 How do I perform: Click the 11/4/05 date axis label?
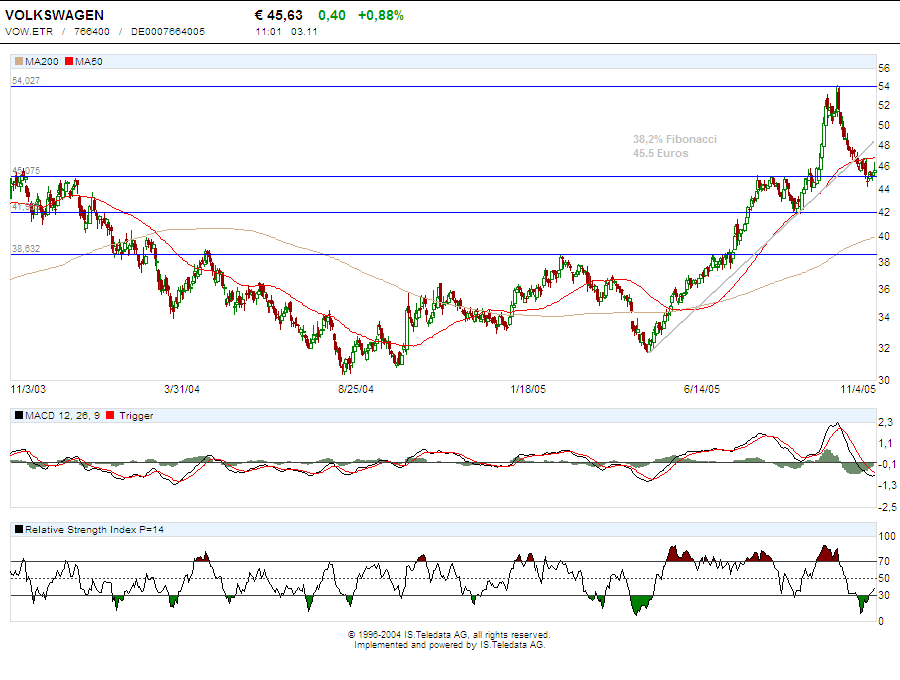click(x=858, y=389)
